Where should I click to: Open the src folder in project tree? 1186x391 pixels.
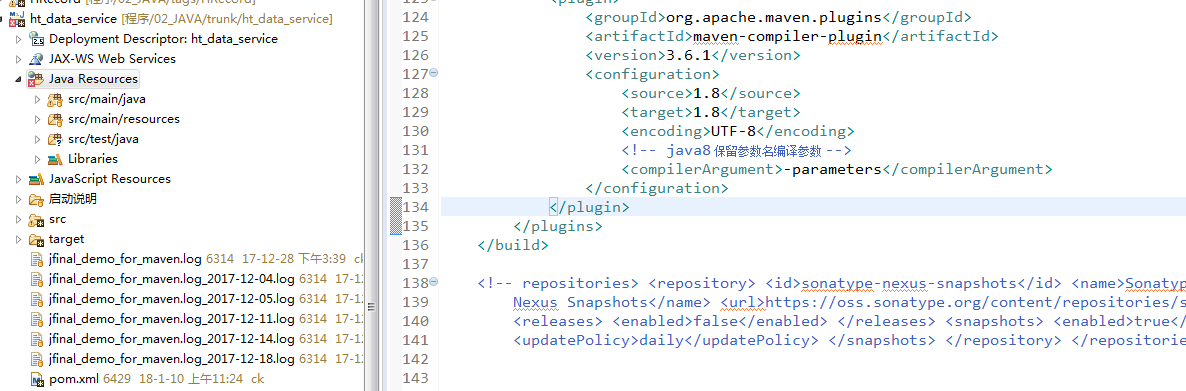pos(57,219)
